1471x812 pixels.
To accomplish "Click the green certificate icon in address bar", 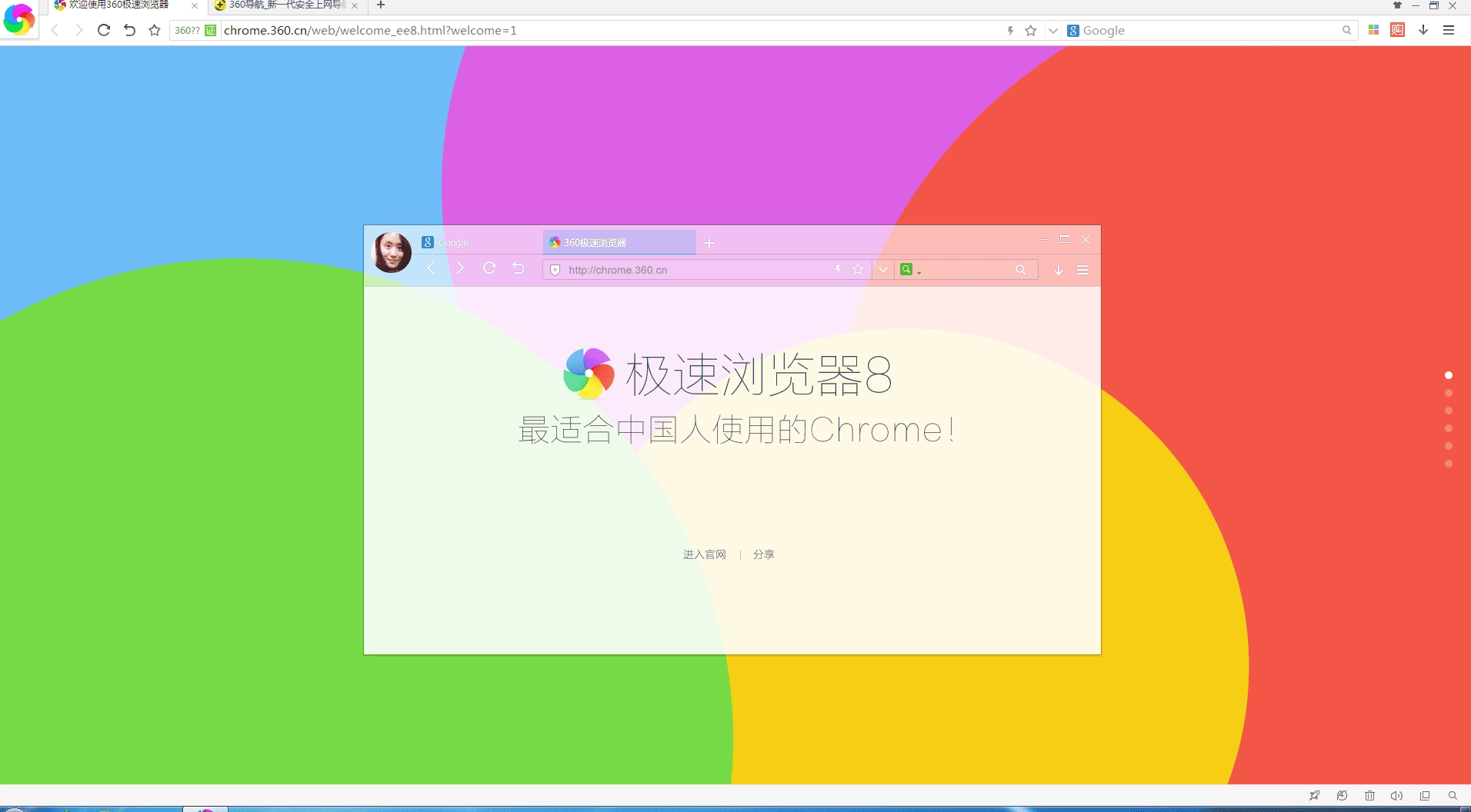I will 210,30.
